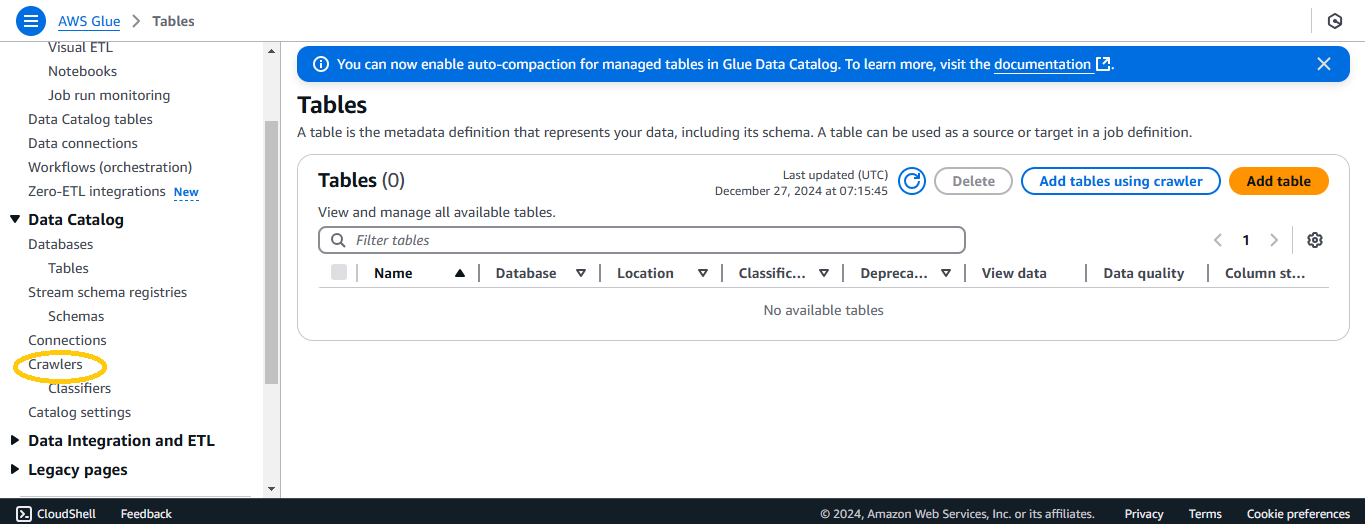The height and width of the screenshot is (524, 1365).
Task: Expand Data Integration and ETL section
Action: click(15, 441)
